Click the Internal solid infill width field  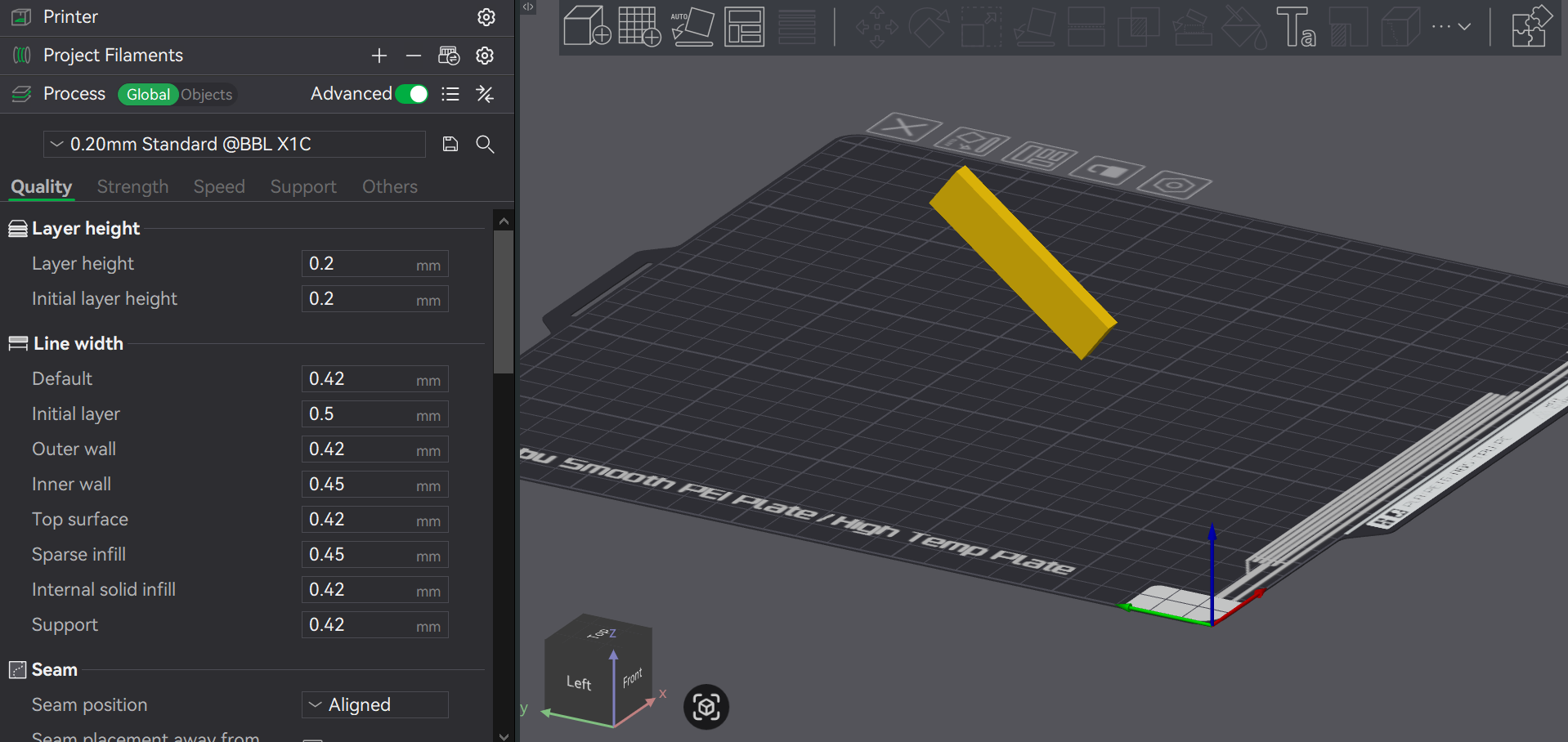pyautogui.click(x=375, y=589)
